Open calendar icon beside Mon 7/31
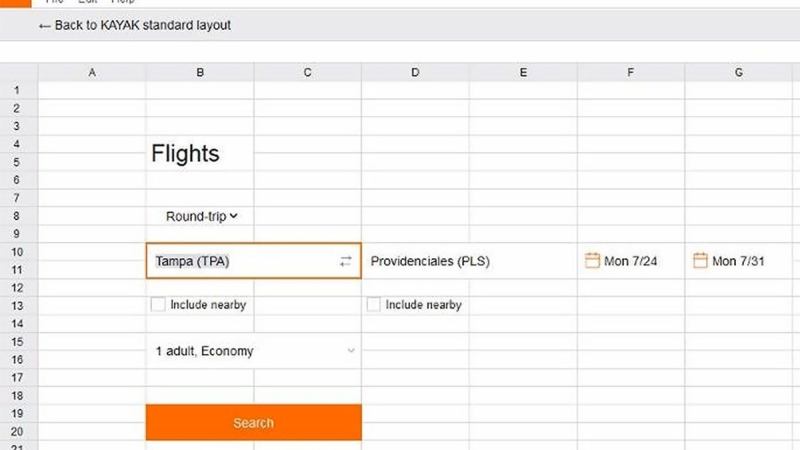 pos(700,261)
